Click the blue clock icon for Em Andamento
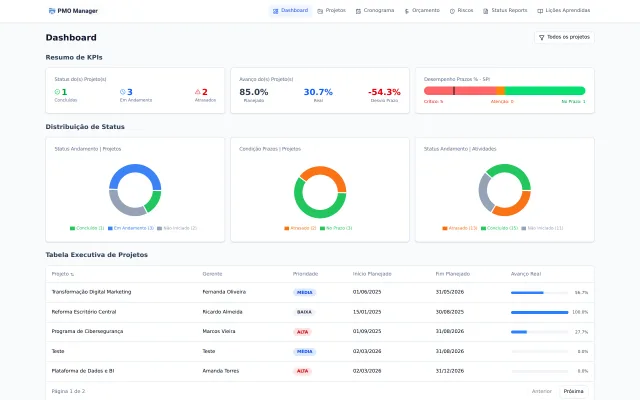 tap(122, 92)
